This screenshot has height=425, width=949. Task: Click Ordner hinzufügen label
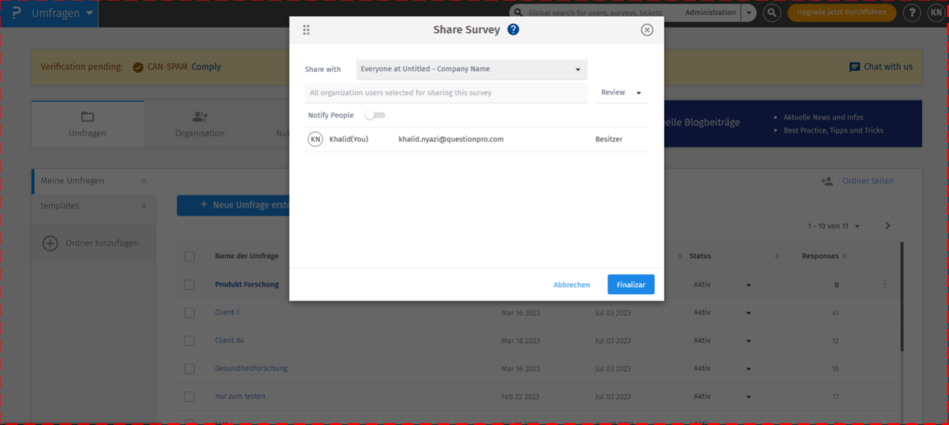(102, 243)
